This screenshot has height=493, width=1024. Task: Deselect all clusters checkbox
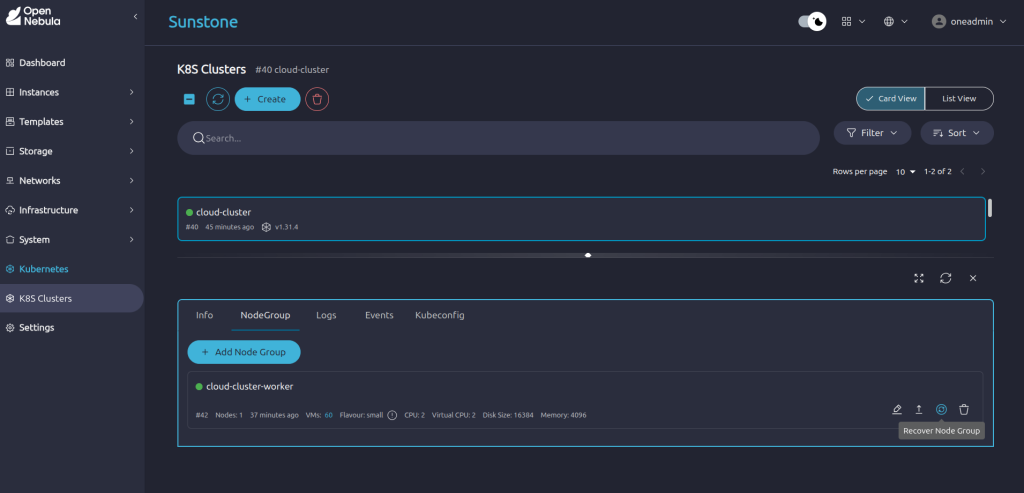pos(189,99)
